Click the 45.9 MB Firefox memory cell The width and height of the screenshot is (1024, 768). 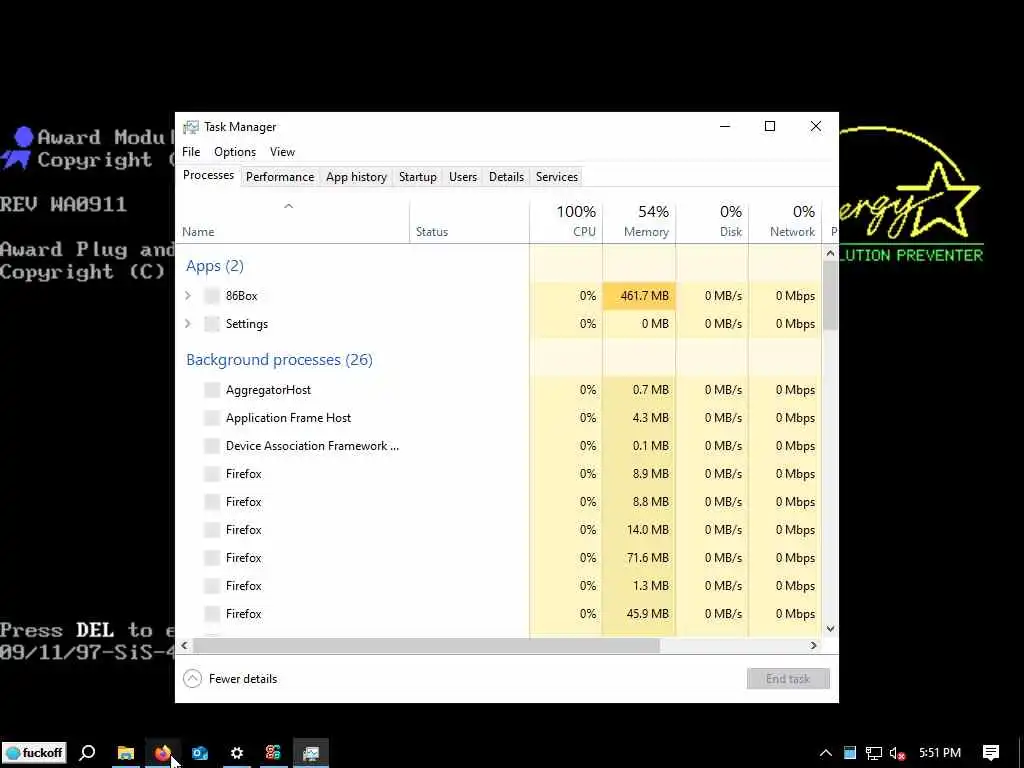(x=639, y=614)
